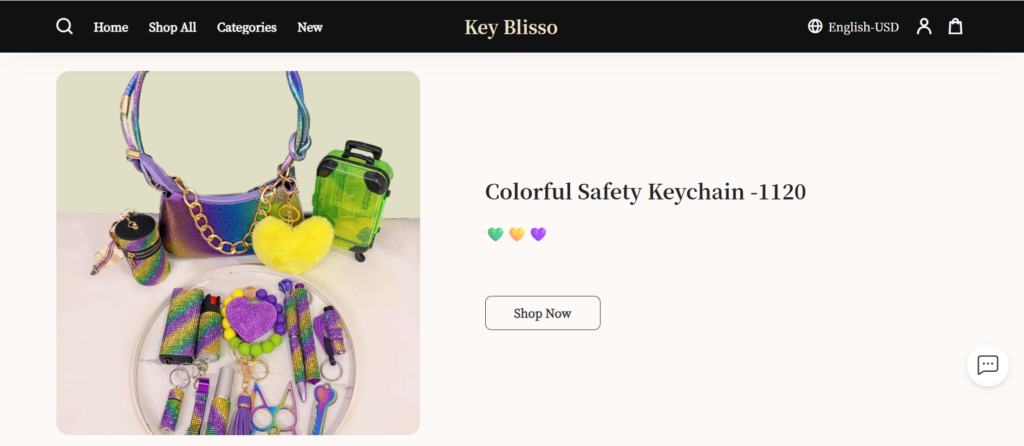Click the globe language icon
Viewport: 1024px width, 446px height.
click(815, 27)
